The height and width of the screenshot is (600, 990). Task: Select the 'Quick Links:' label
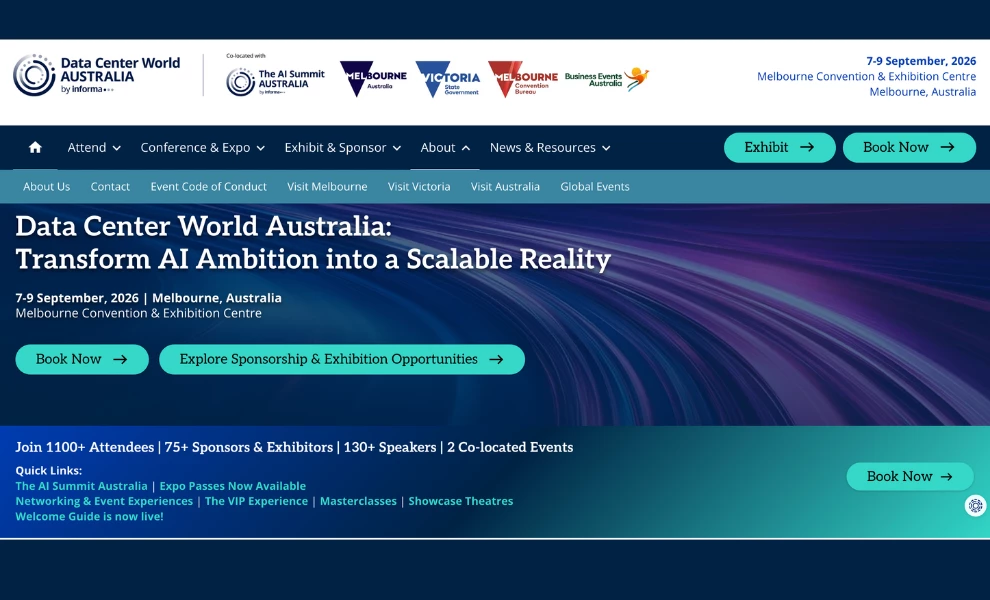(x=49, y=471)
